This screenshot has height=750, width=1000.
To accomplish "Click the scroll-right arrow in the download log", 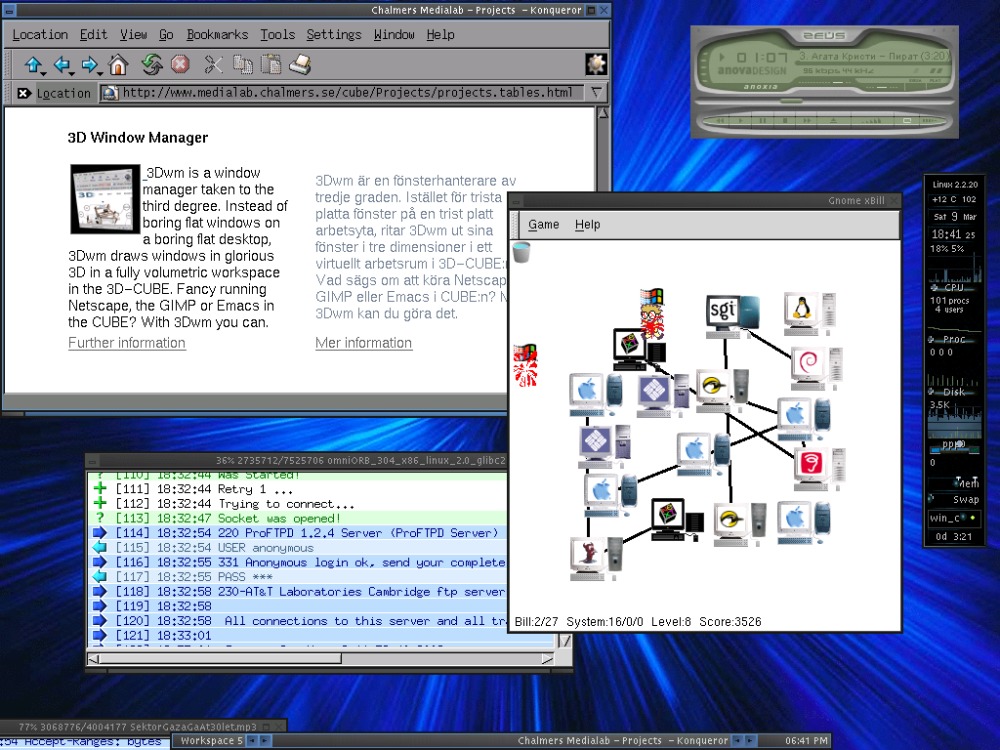I will pos(547,659).
